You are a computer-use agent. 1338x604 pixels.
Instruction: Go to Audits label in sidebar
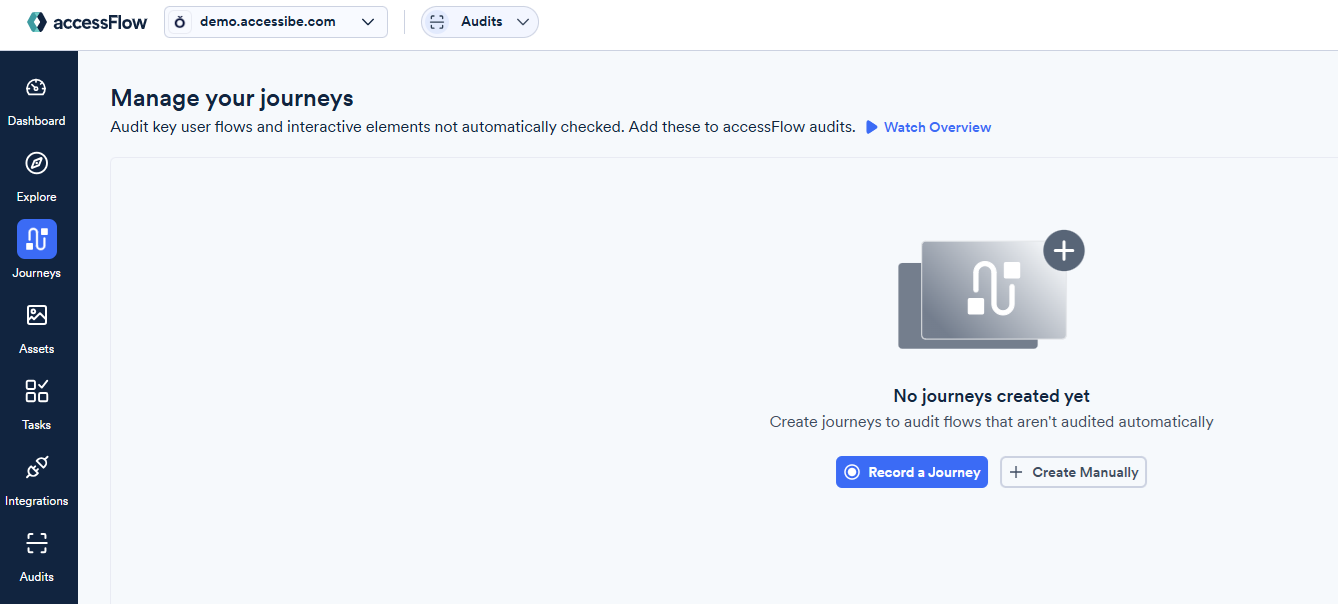pyautogui.click(x=37, y=577)
